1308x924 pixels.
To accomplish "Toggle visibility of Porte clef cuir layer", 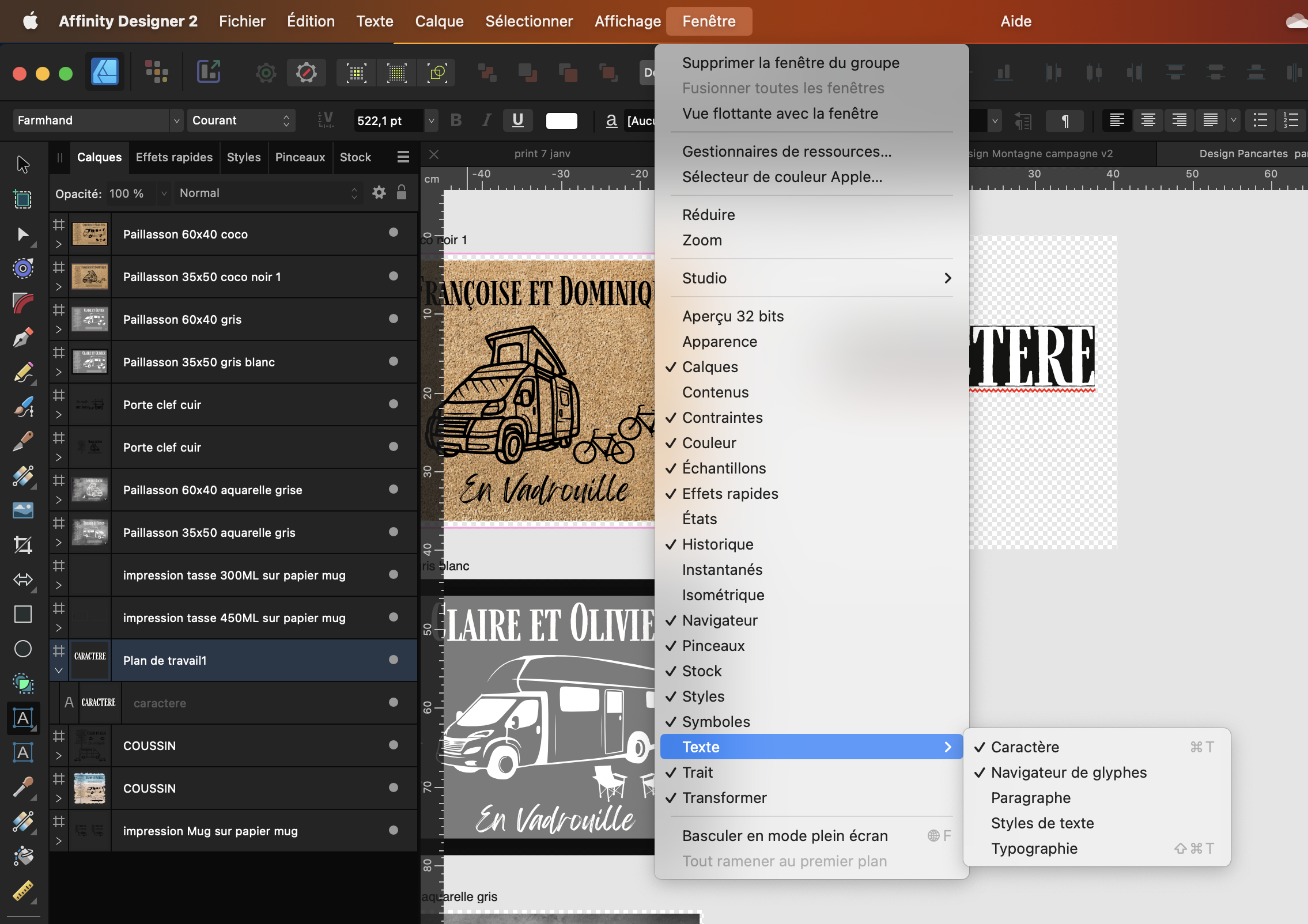I will click(394, 404).
